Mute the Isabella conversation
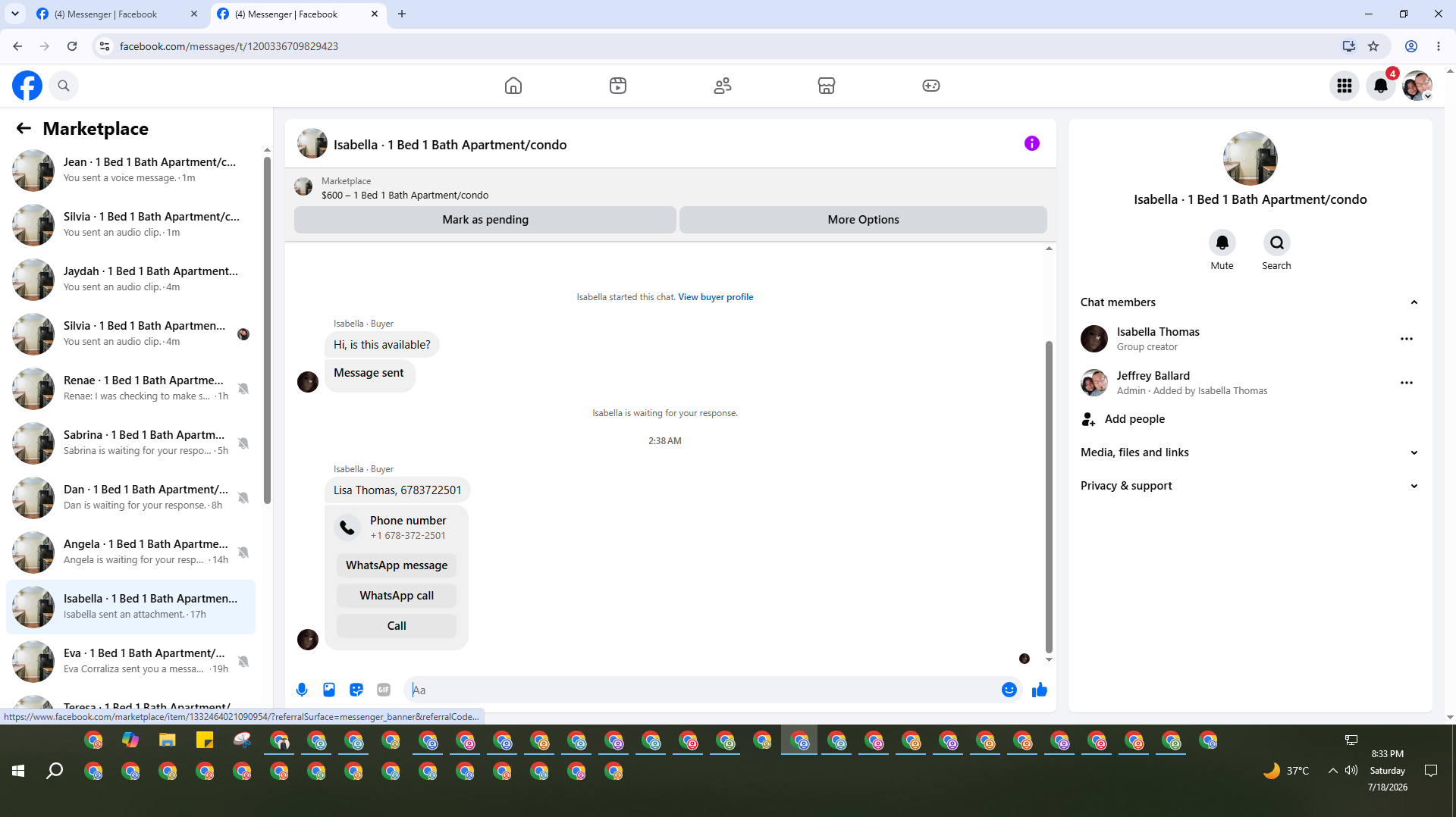 (x=1222, y=243)
